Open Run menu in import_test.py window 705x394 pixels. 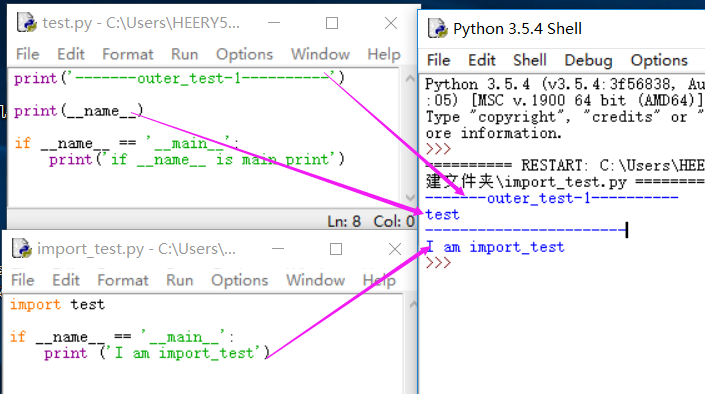coord(179,280)
